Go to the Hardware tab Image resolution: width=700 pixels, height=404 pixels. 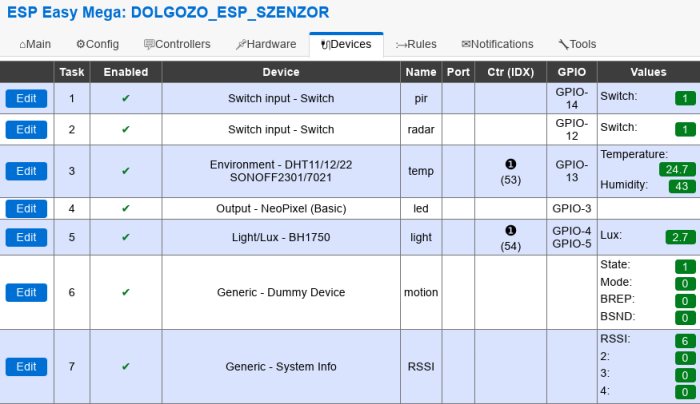[x=266, y=44]
